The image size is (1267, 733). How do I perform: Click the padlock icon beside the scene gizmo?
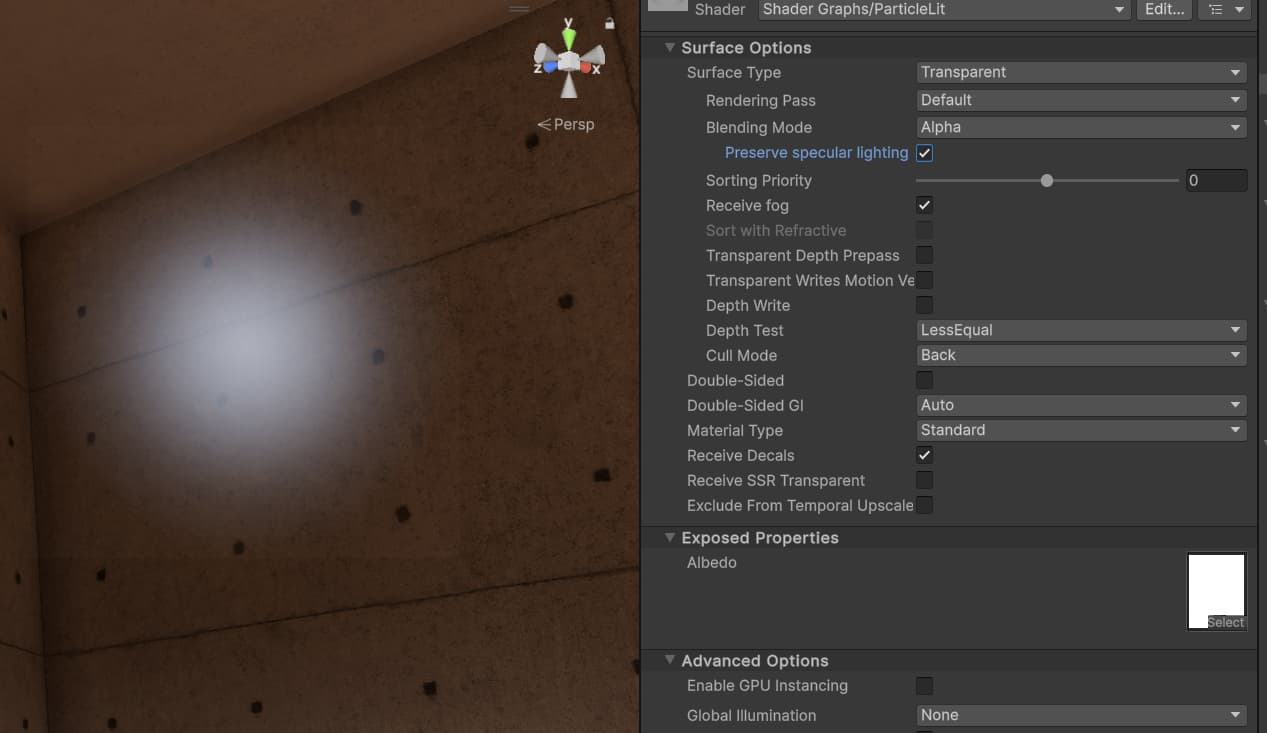click(610, 21)
